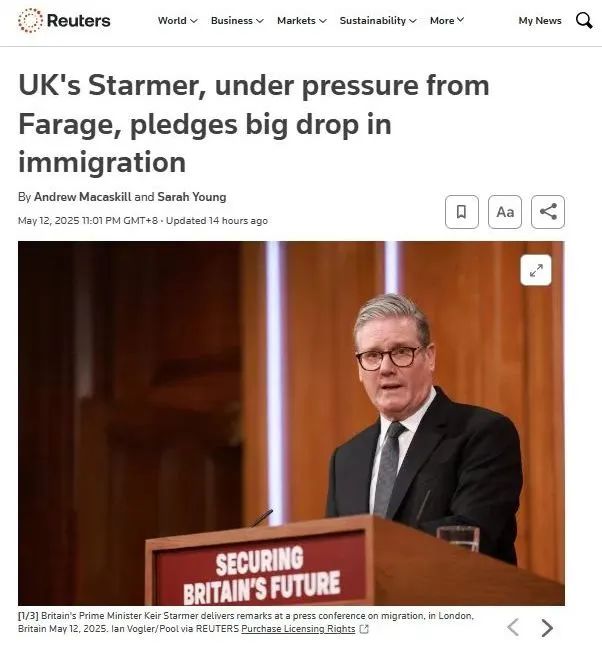Open author Sarah Young's profile
602x646 pixels.
pyautogui.click(x=192, y=197)
